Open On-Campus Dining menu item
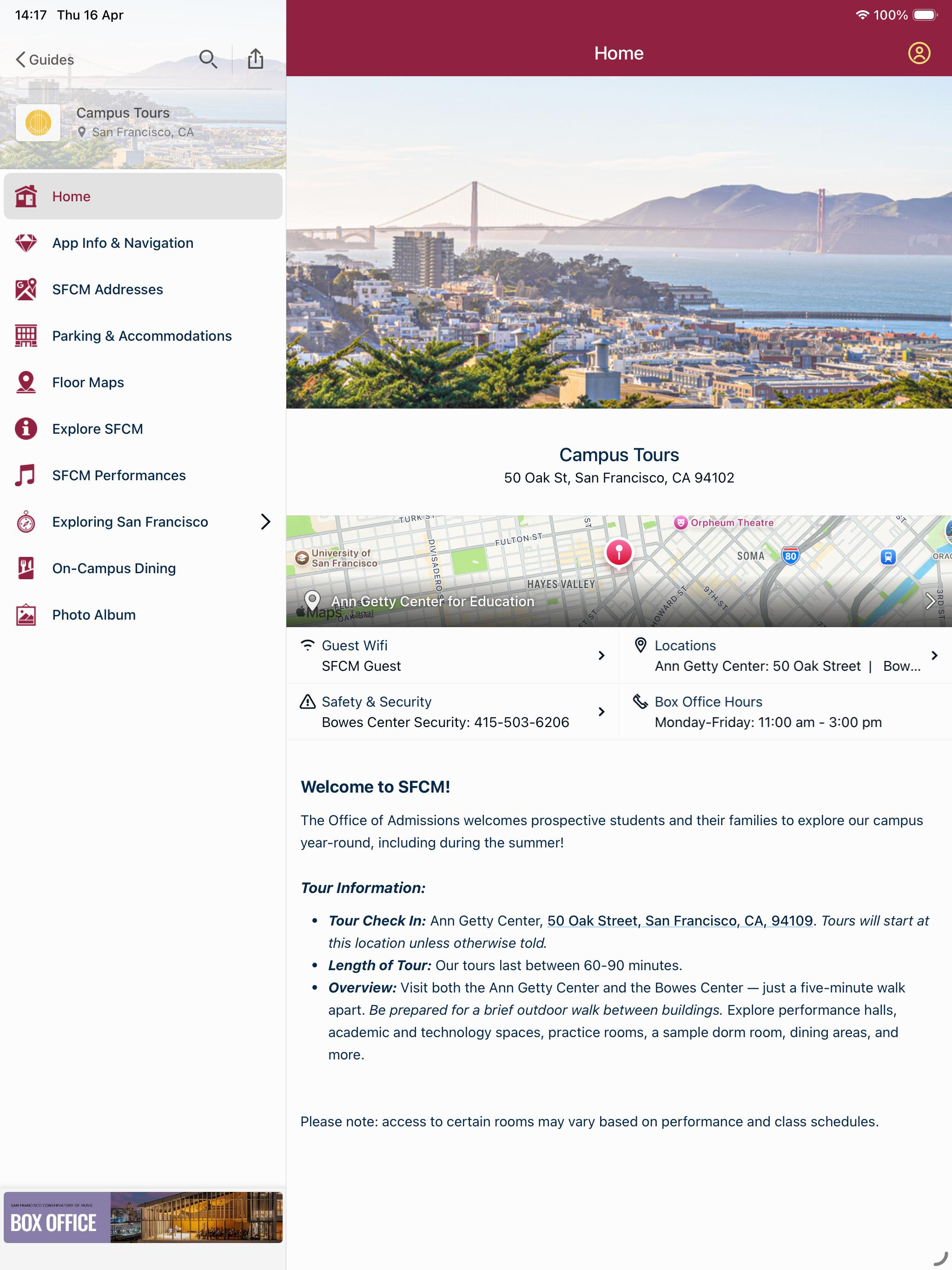 click(x=143, y=569)
